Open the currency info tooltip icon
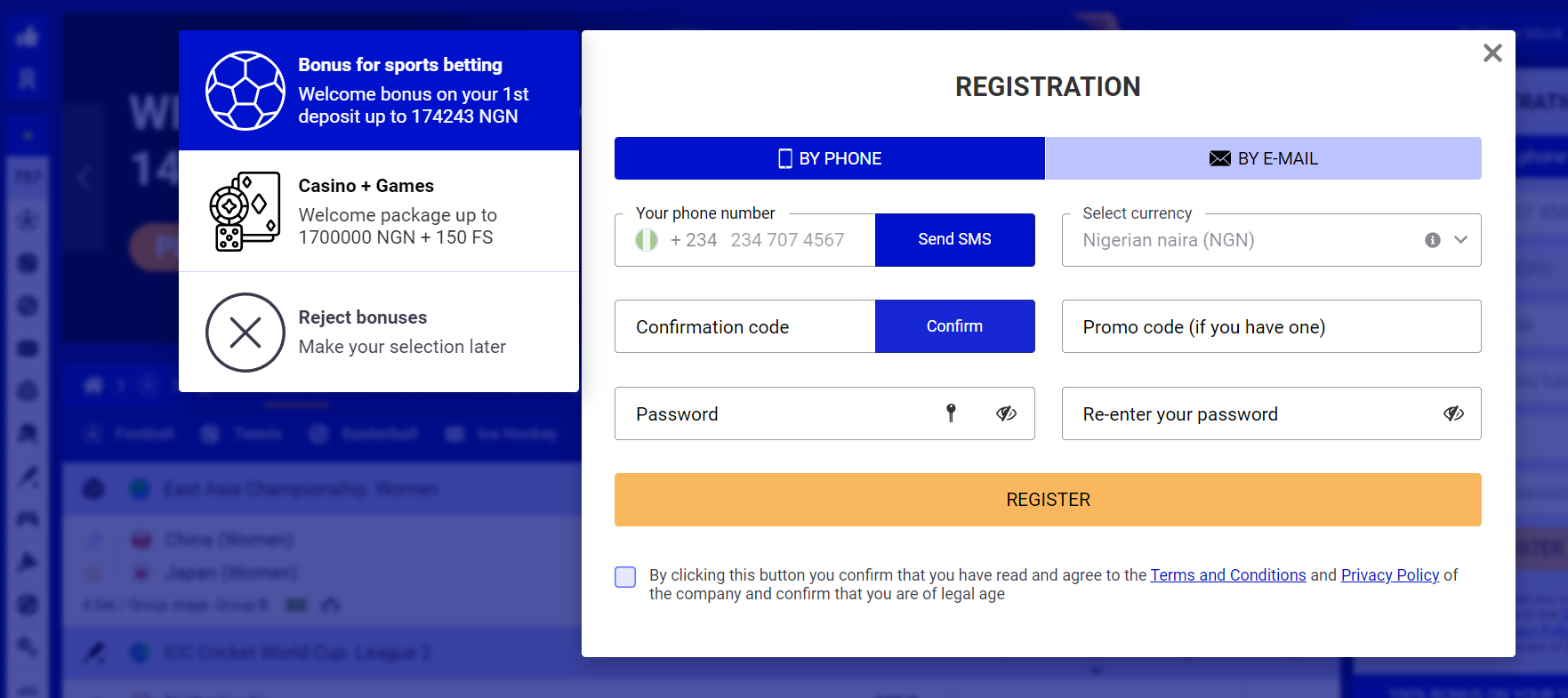1568x698 pixels. click(1432, 240)
